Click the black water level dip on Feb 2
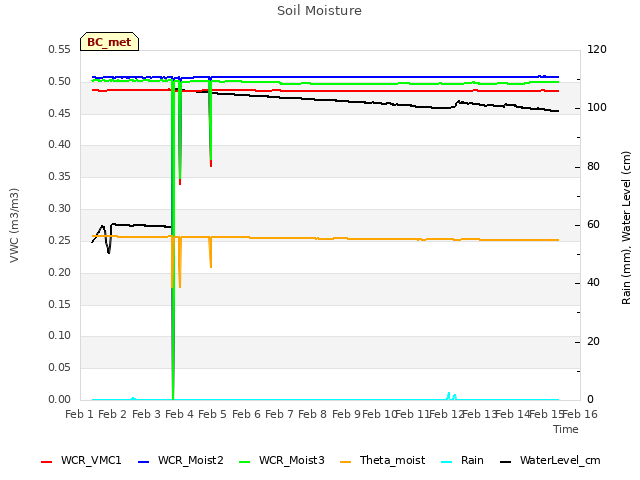The width and height of the screenshot is (640, 480). [109, 251]
